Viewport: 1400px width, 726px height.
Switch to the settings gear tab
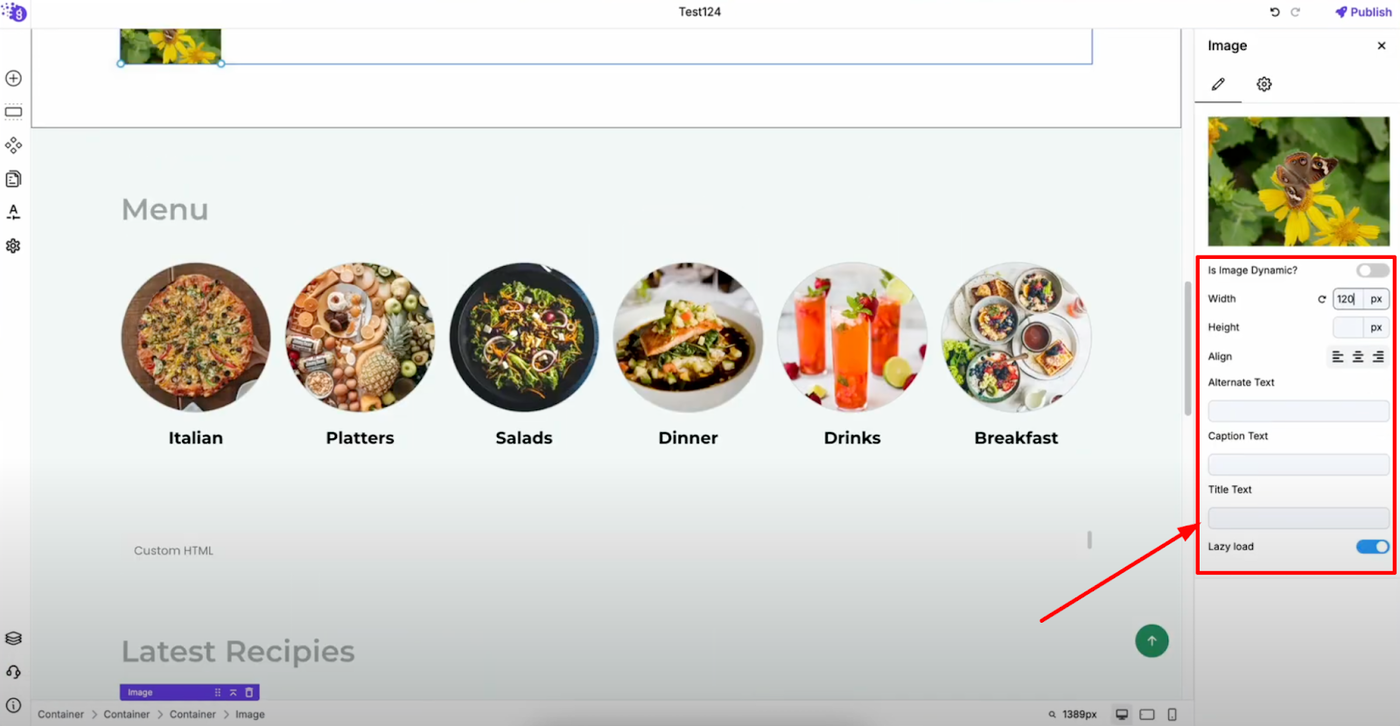pyautogui.click(x=1264, y=84)
